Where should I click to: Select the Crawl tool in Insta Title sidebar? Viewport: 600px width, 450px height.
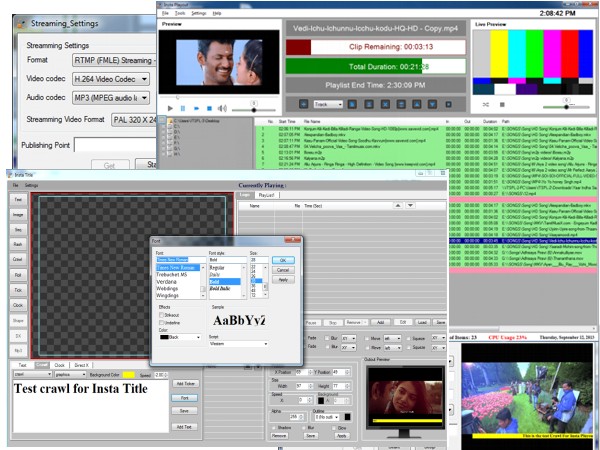(x=18, y=259)
